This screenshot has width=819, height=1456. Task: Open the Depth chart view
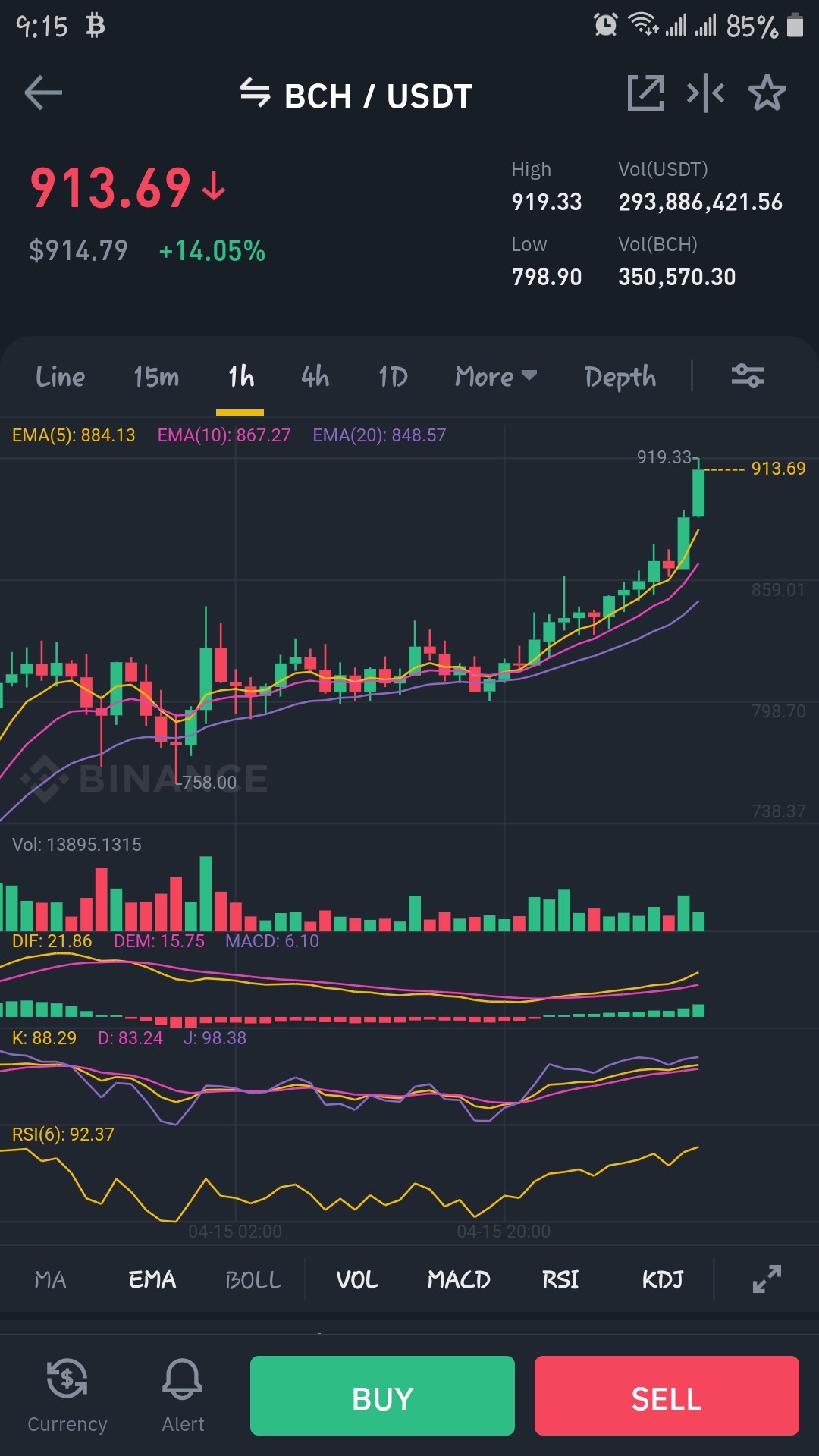tap(620, 376)
